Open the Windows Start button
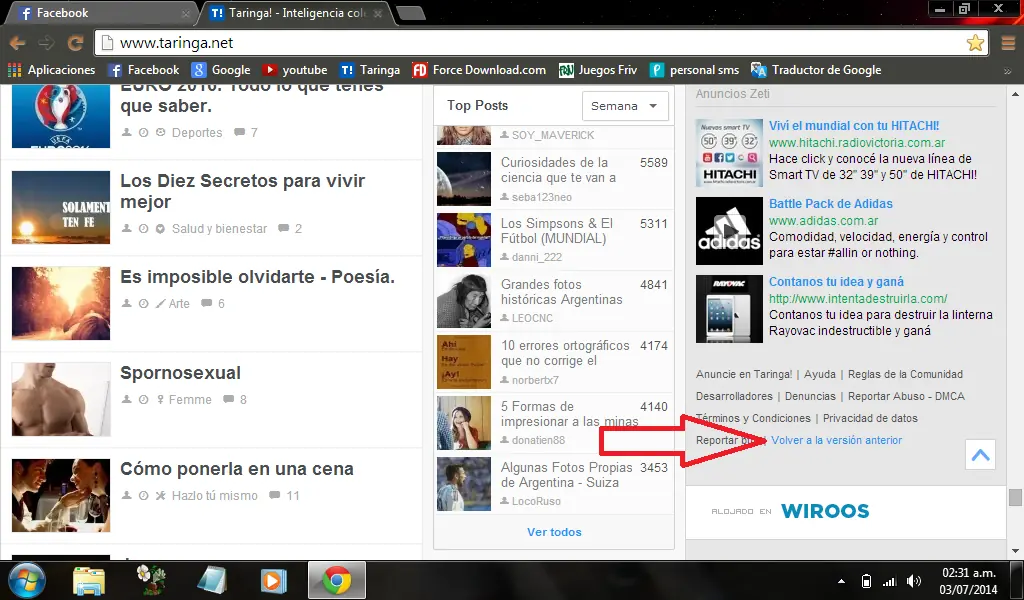This screenshot has width=1024, height=600. coord(27,580)
